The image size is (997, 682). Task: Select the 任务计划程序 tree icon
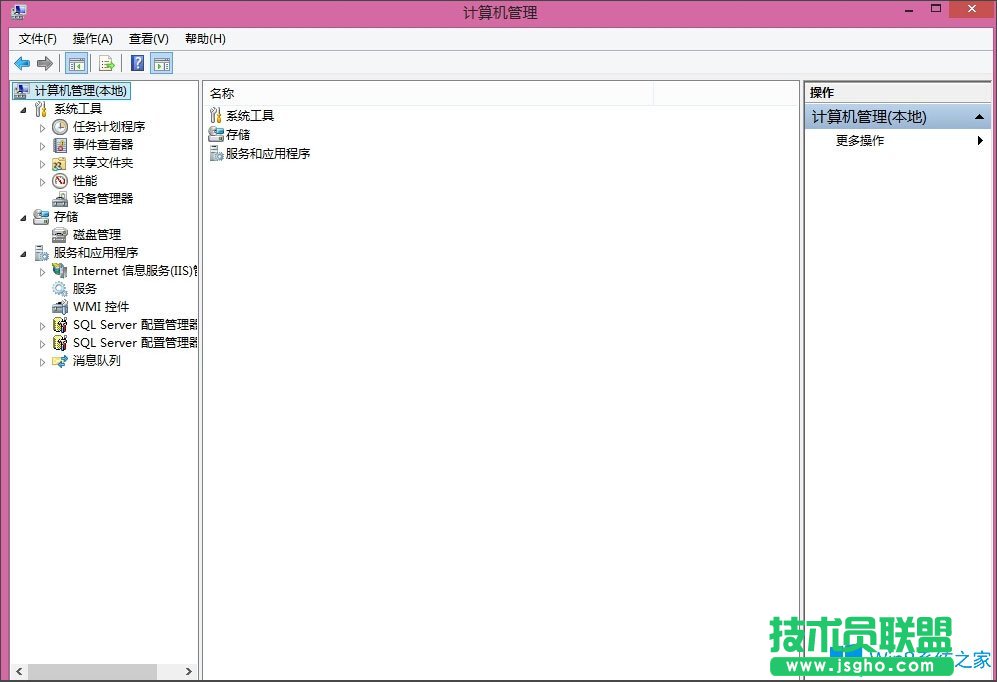(x=59, y=126)
